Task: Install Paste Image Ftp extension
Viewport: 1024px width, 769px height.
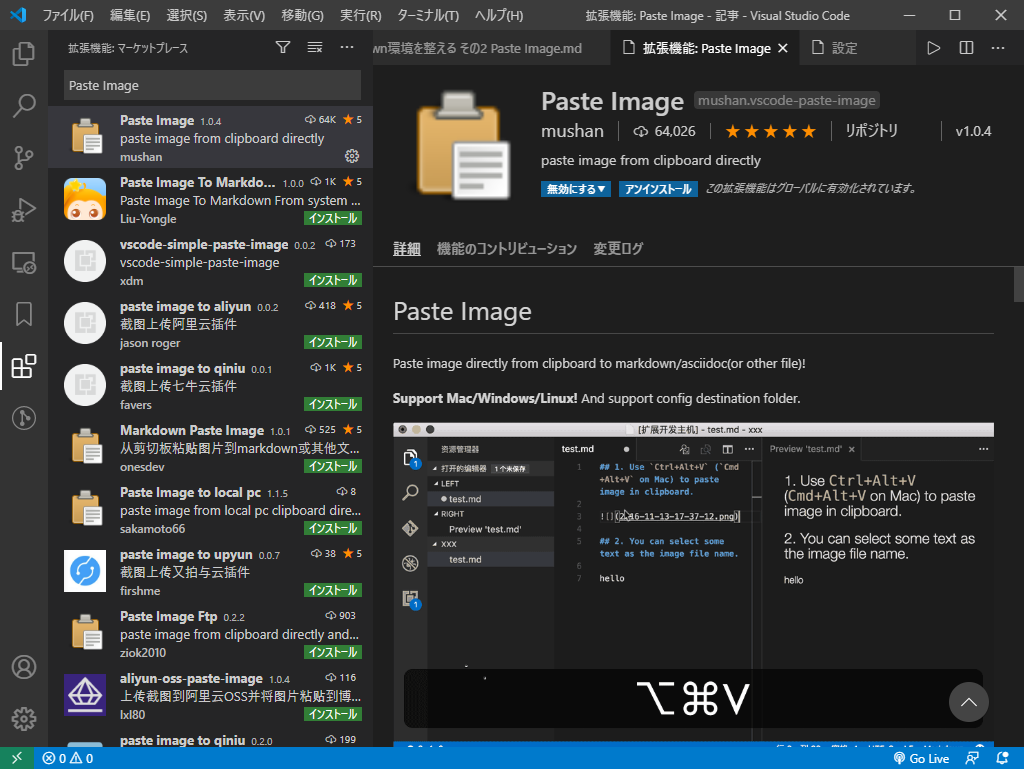Action: (333, 652)
